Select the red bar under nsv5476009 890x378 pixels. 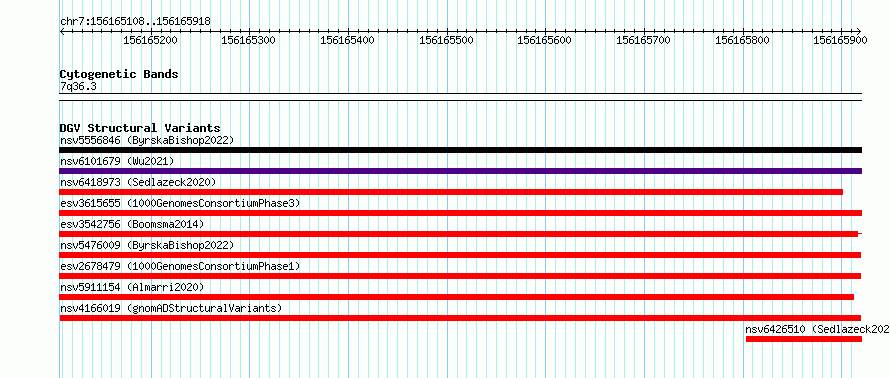460,255
